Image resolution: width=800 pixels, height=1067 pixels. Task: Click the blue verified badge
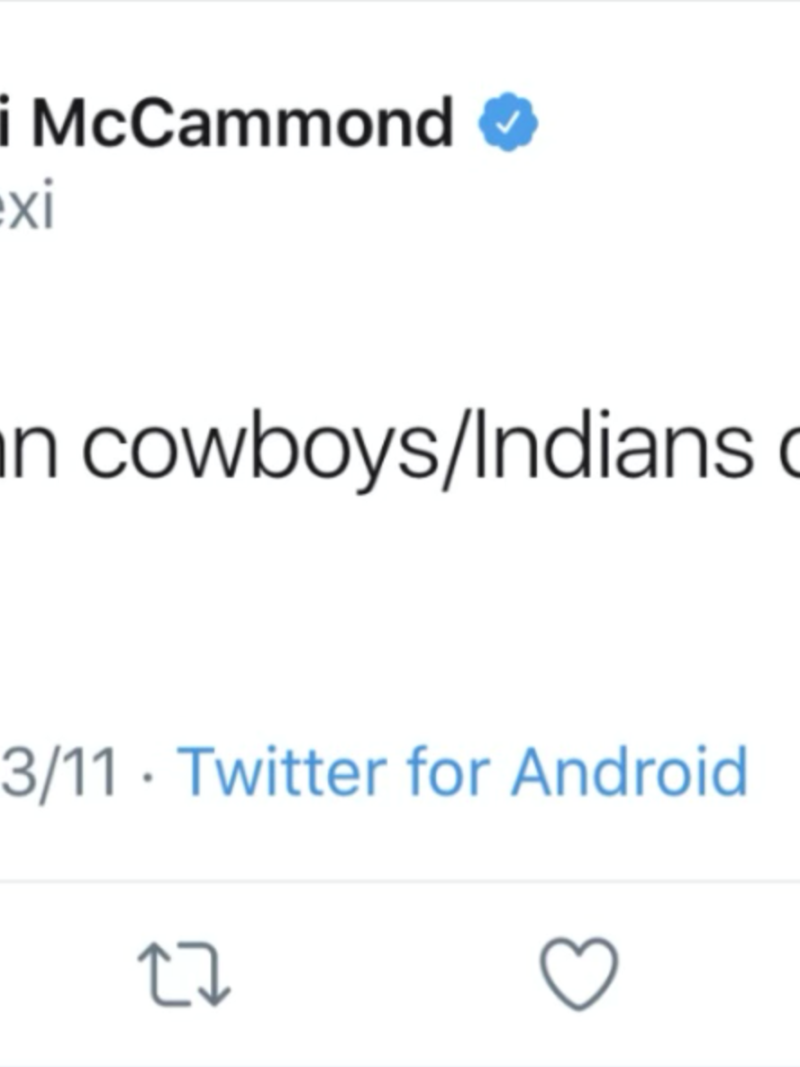pos(510,124)
